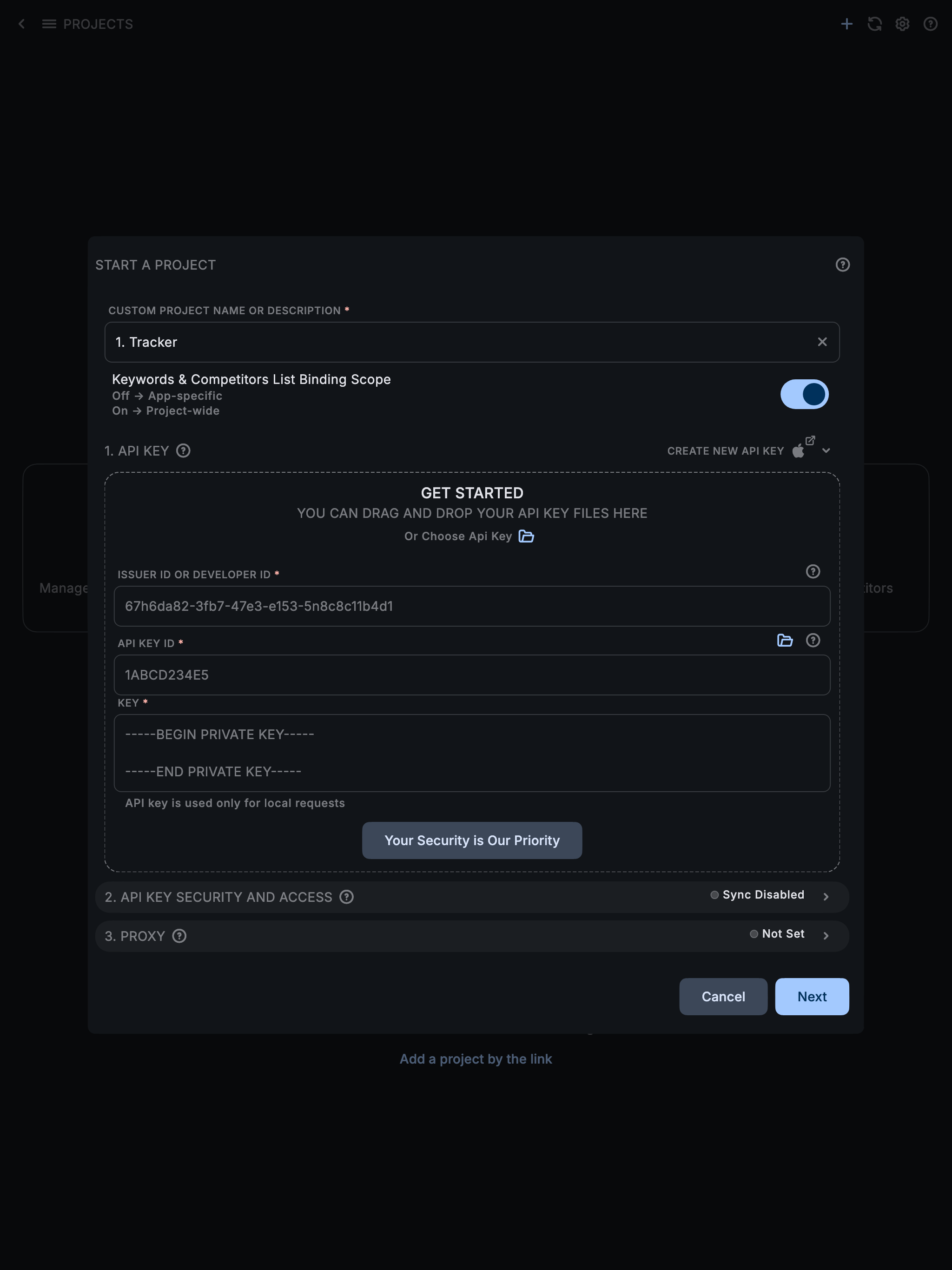Screen dimensions: 952x1270
Task: Click the folder icon above the API Key ID field
Action: [785, 641]
